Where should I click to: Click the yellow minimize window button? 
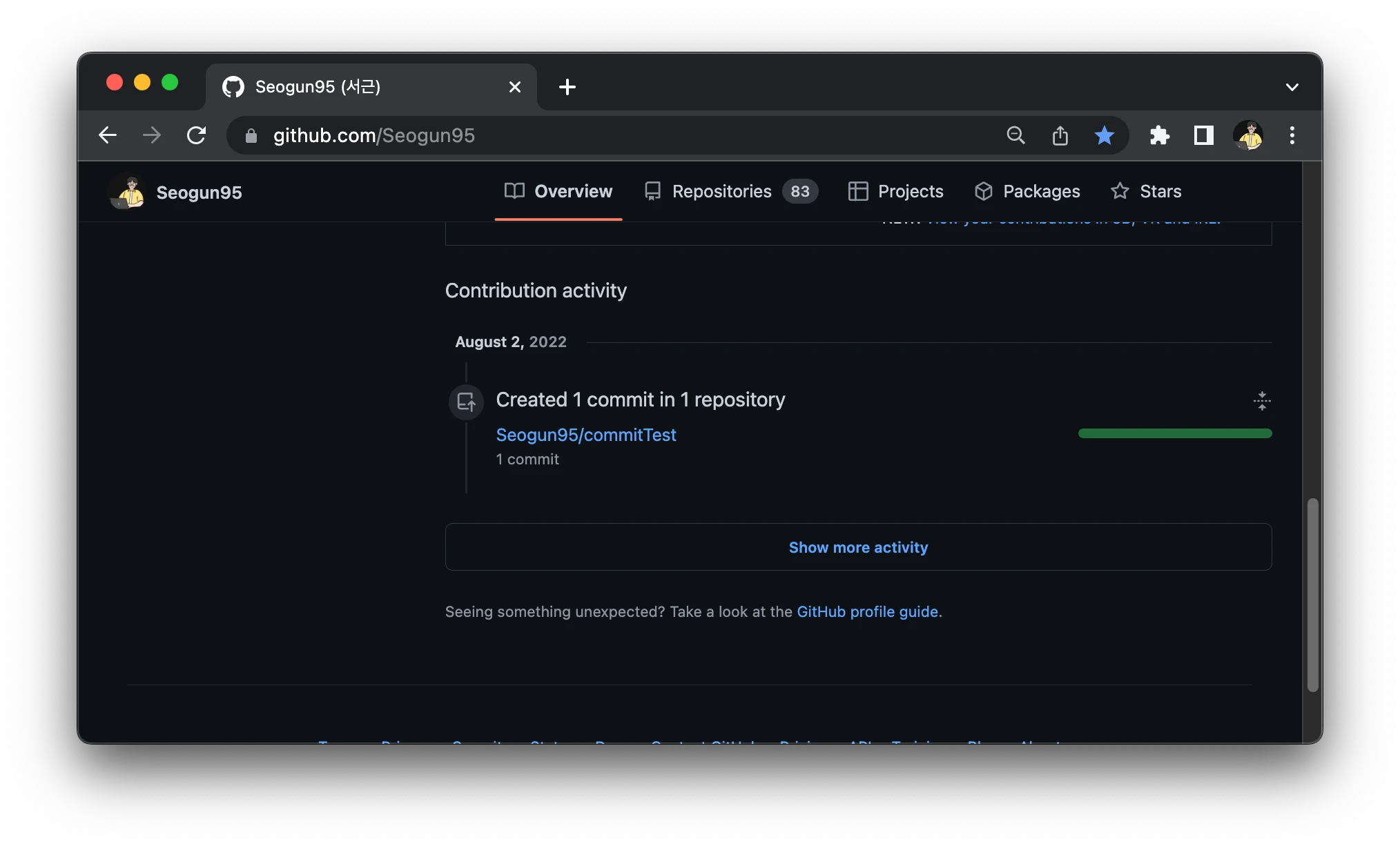coord(142,83)
